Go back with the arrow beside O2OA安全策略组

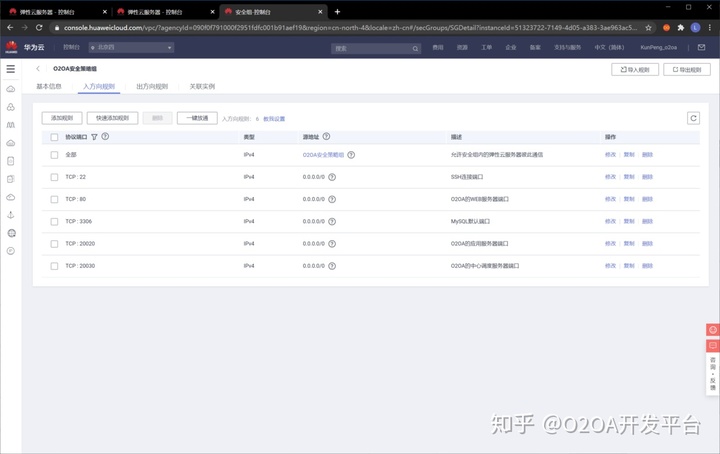point(38,68)
